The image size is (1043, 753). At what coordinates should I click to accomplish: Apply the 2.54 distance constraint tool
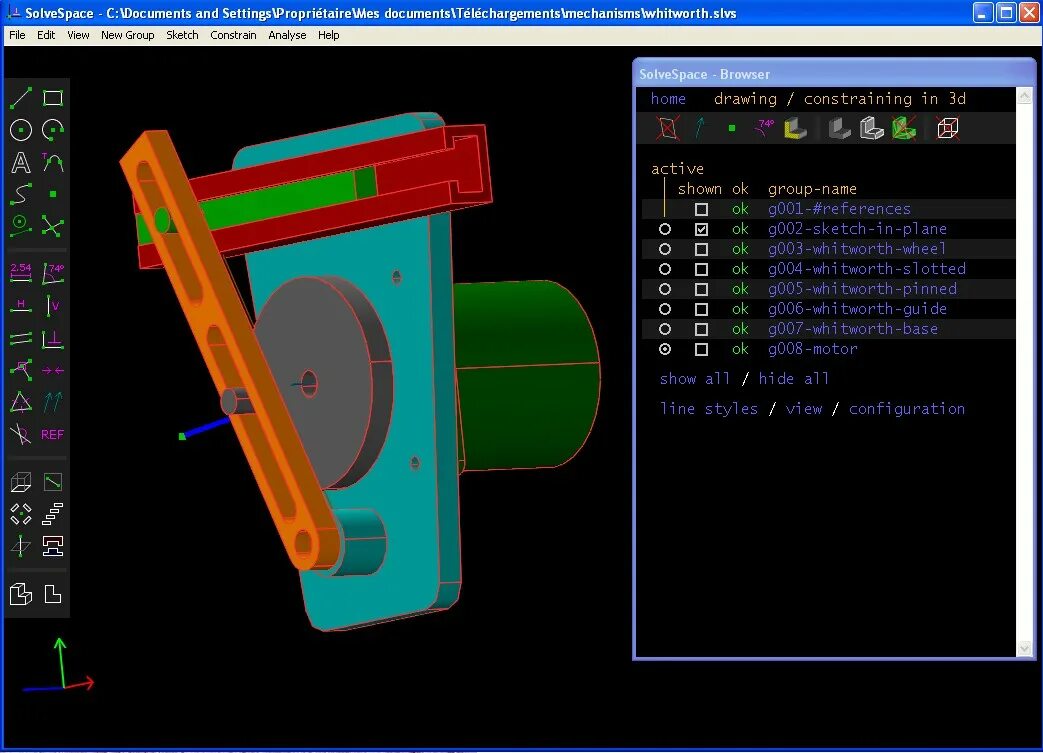point(21,272)
